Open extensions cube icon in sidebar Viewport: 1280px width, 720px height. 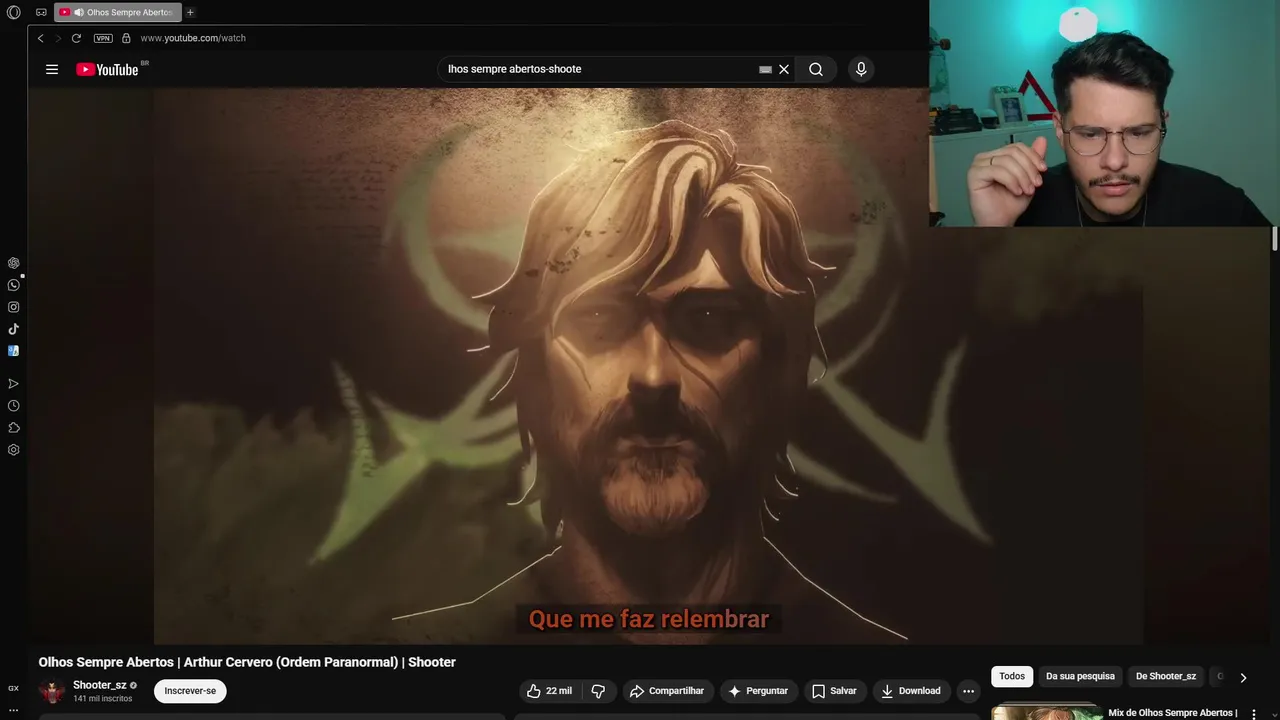pyautogui.click(x=13, y=428)
